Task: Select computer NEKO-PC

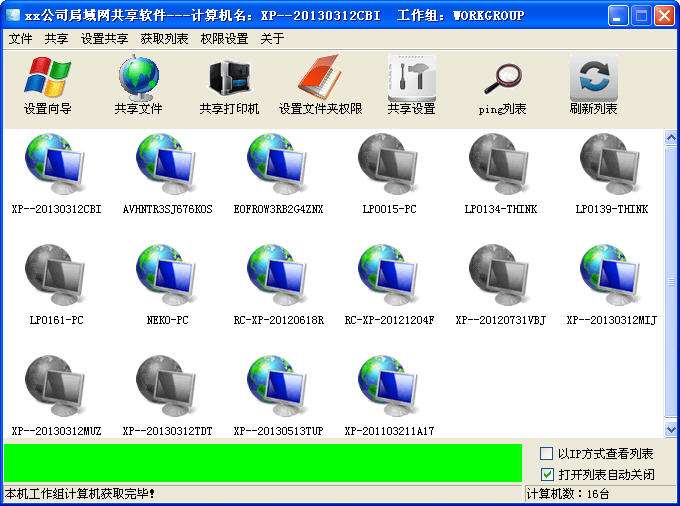Action: pos(167,285)
